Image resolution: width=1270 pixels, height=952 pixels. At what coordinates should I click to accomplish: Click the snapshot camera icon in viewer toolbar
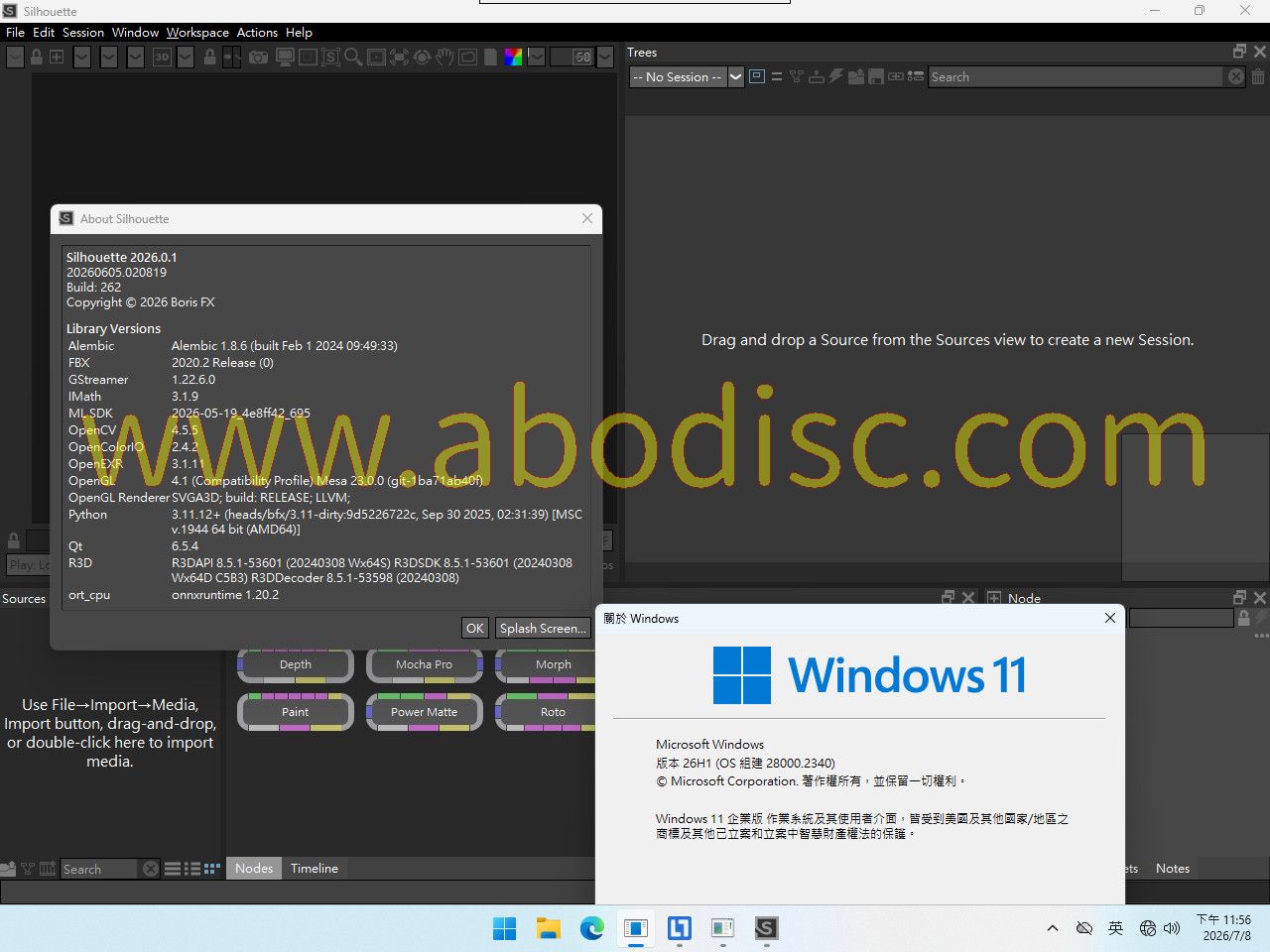(x=258, y=58)
